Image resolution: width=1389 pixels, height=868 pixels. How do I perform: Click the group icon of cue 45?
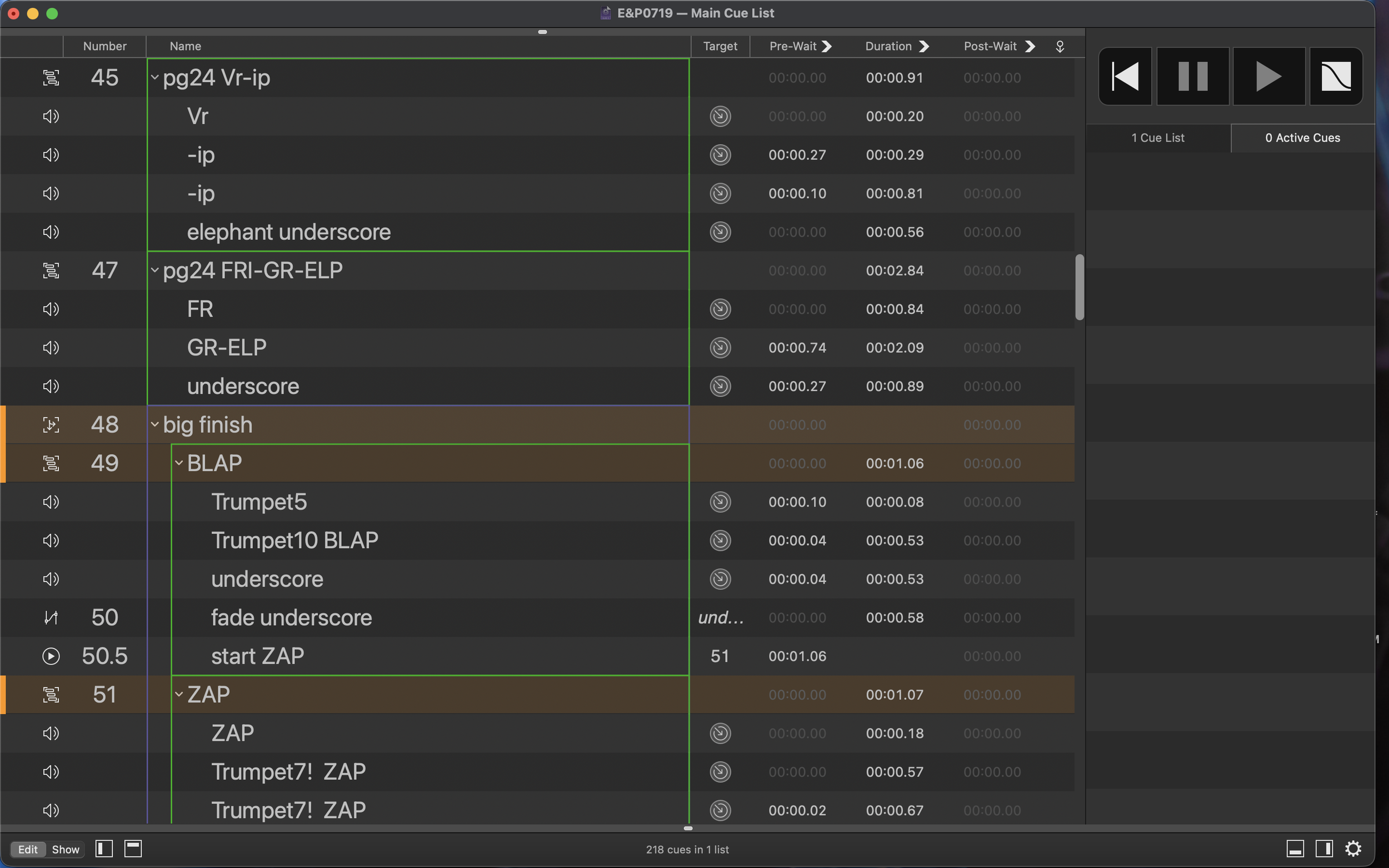[x=51, y=77]
